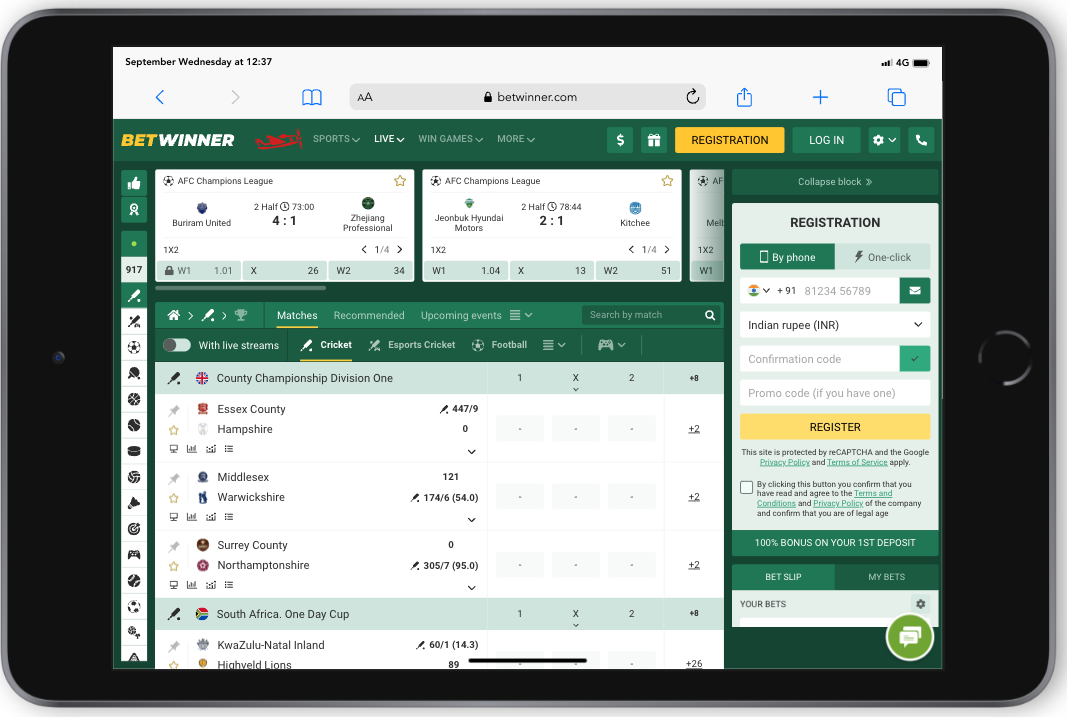Screen dimensions: 1067x717
Task: Open the SPORTS dropdown menu
Action: [x=336, y=139]
